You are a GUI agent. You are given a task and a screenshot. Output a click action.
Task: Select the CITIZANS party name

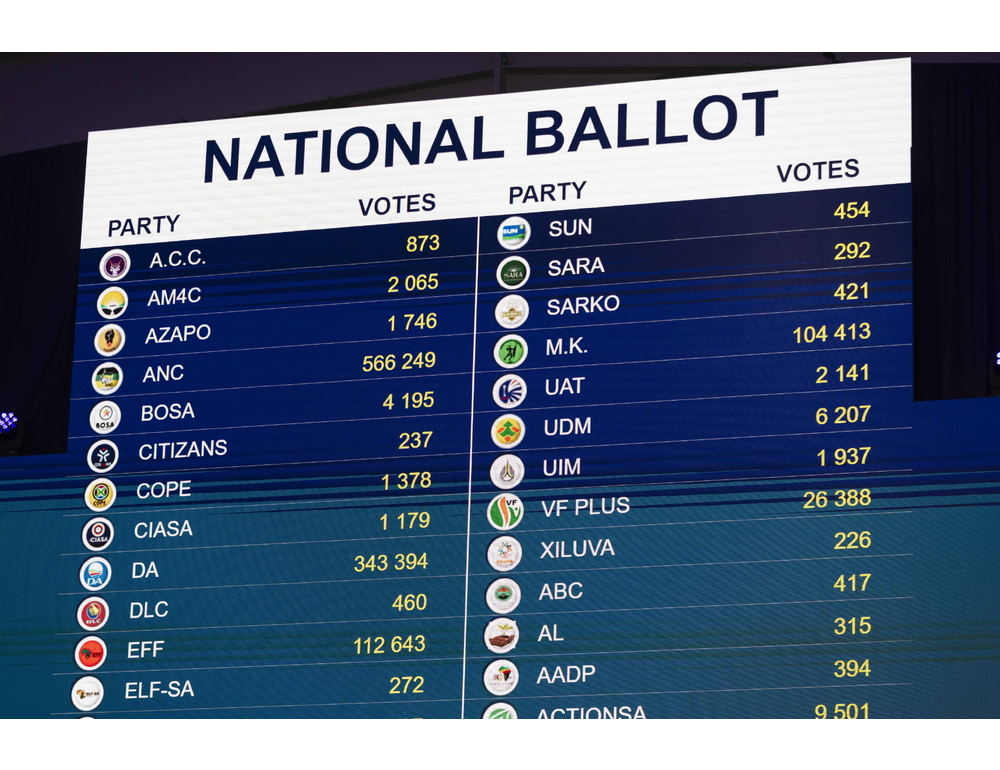point(182,450)
